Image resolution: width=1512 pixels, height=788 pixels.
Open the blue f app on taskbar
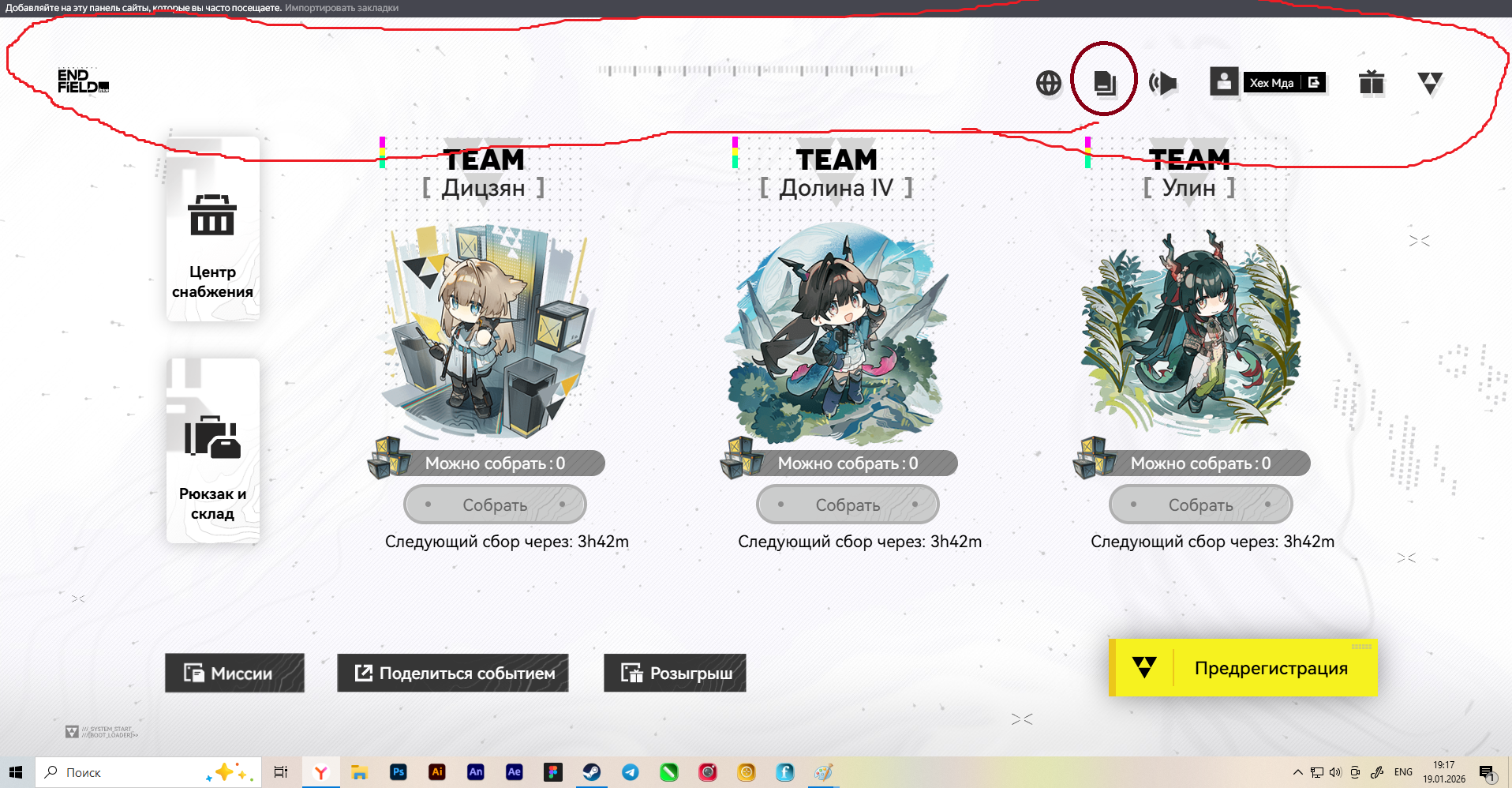coord(784,772)
